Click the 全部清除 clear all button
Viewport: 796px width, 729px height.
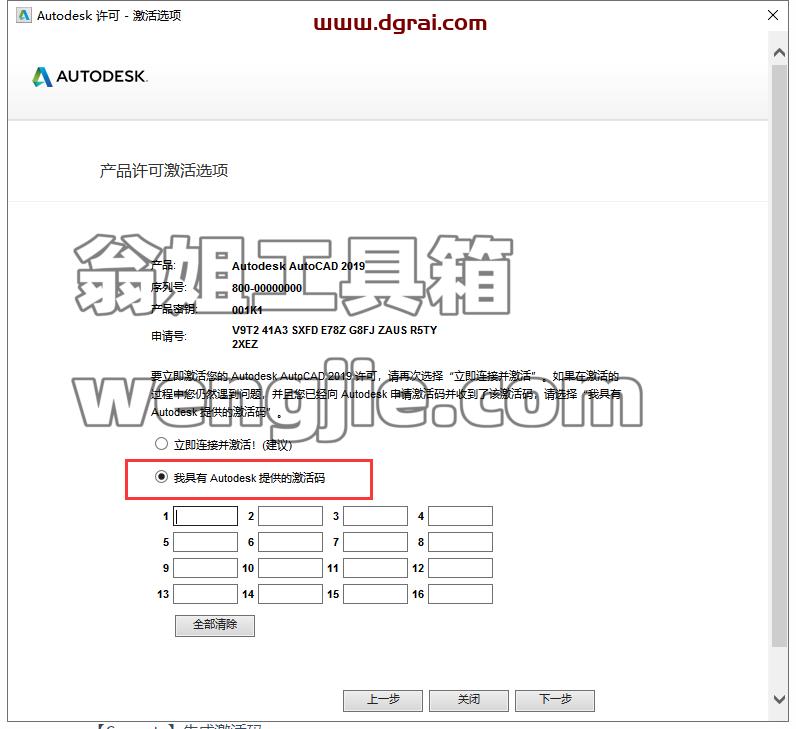[215, 625]
